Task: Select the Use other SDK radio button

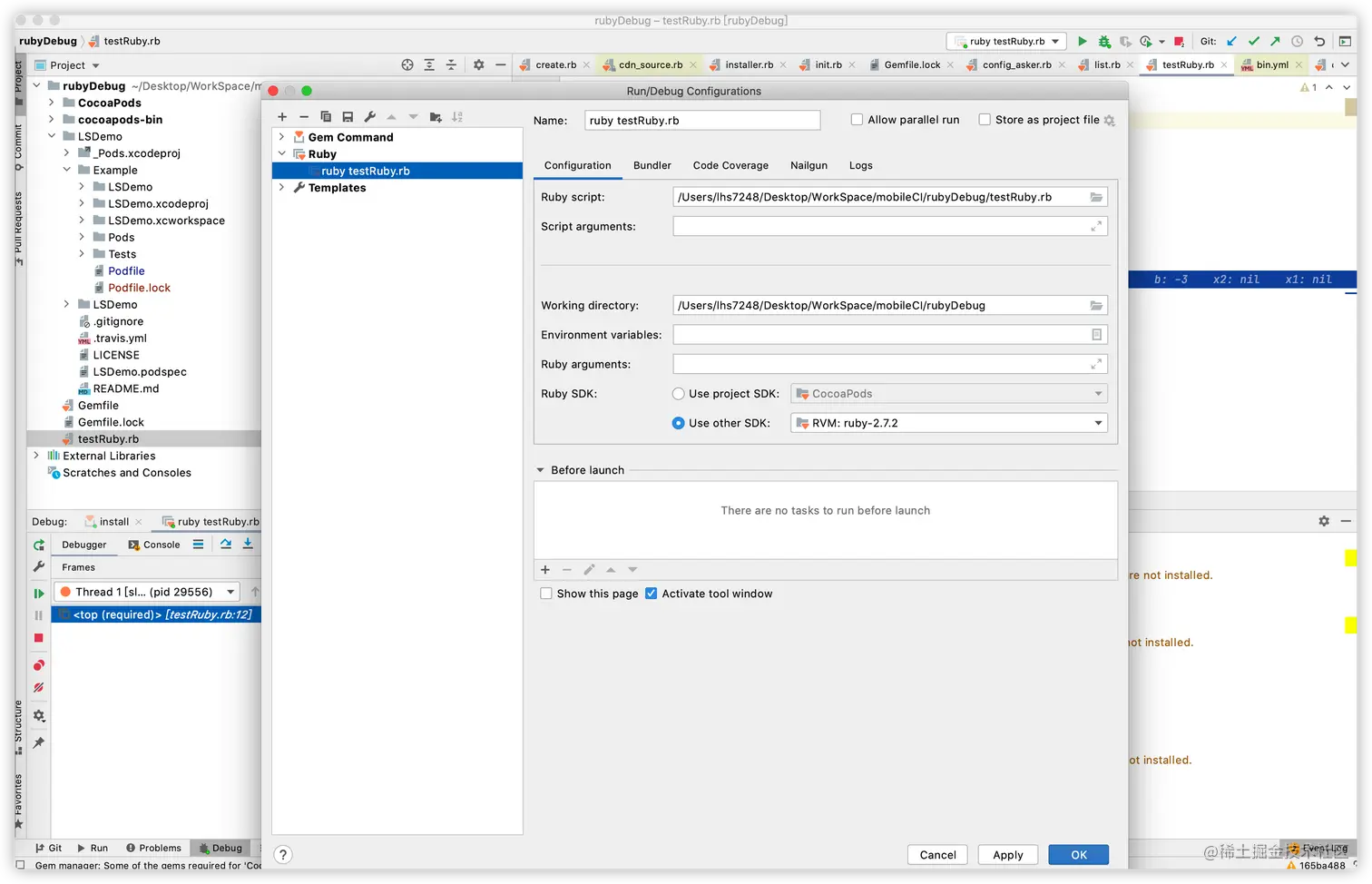Action: pos(678,423)
